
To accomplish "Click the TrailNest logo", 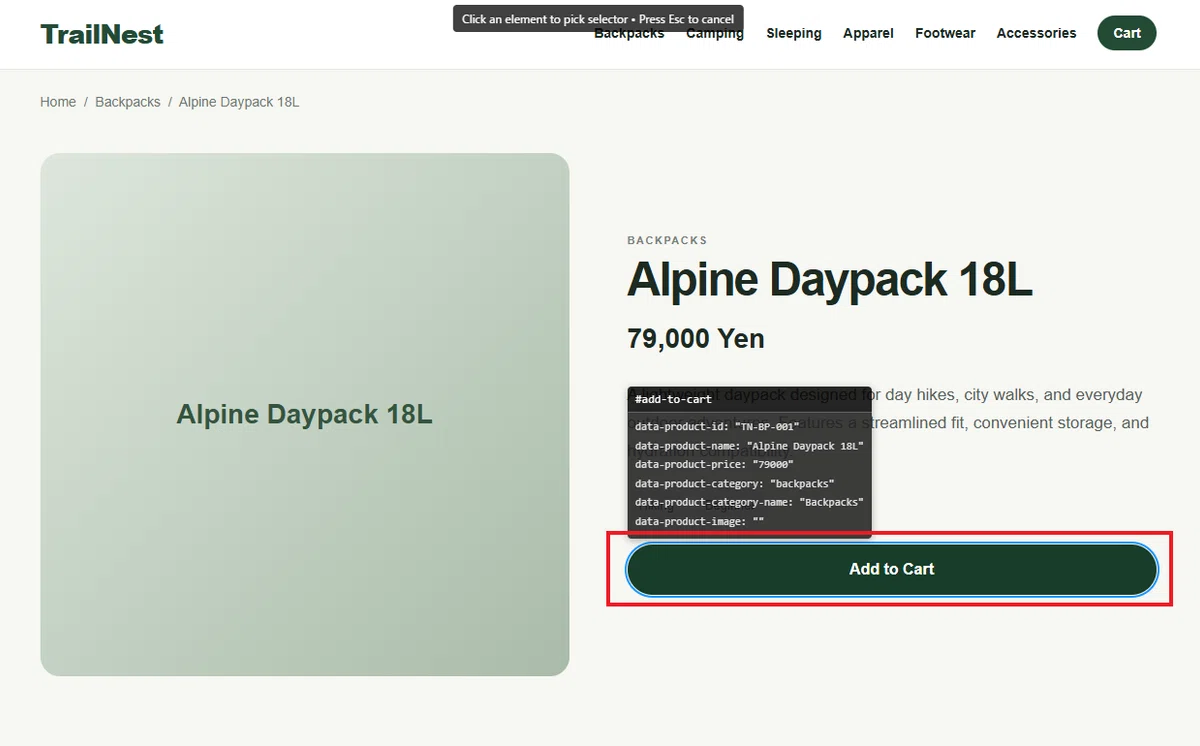I will click(102, 34).
